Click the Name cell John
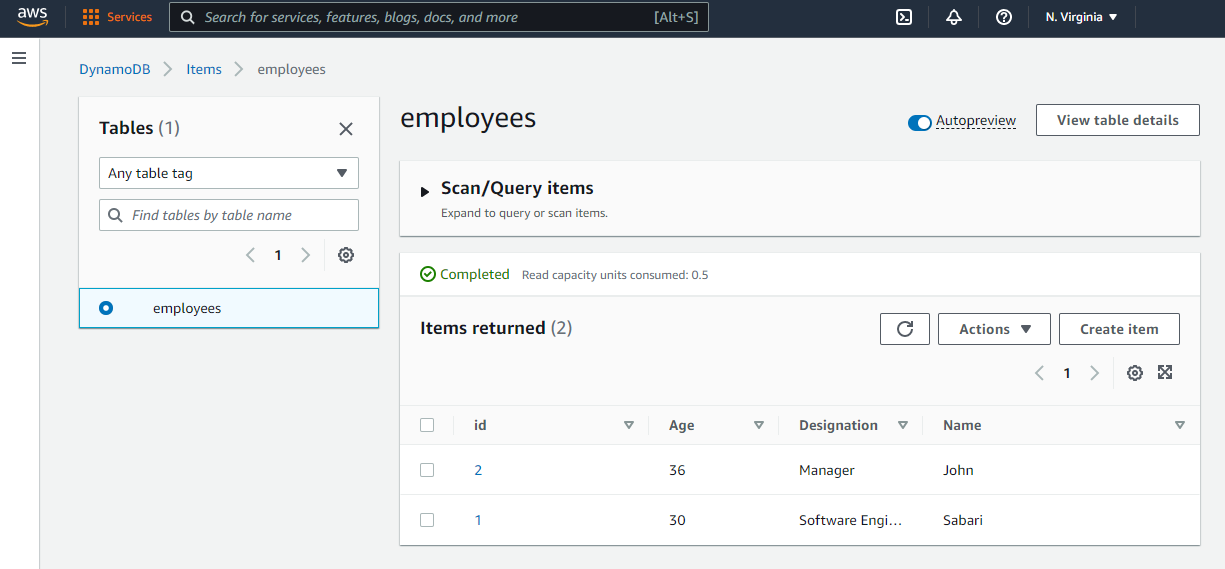 tap(958, 470)
